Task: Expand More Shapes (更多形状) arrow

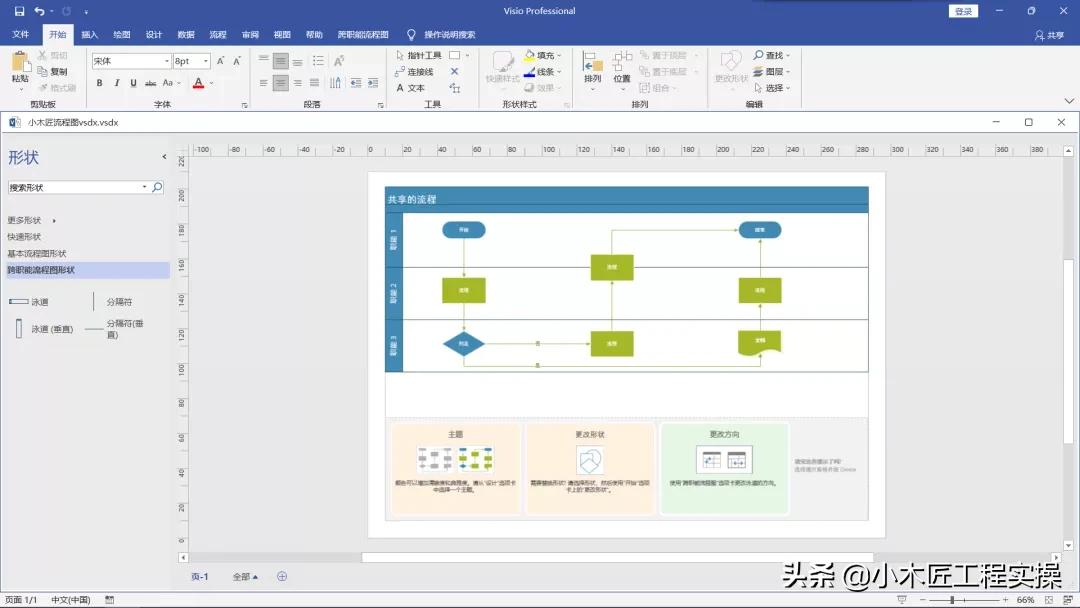Action: click(54, 220)
